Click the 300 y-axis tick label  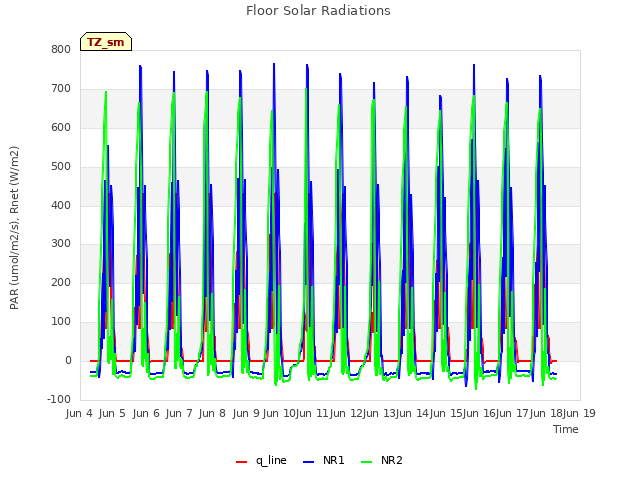61,244
